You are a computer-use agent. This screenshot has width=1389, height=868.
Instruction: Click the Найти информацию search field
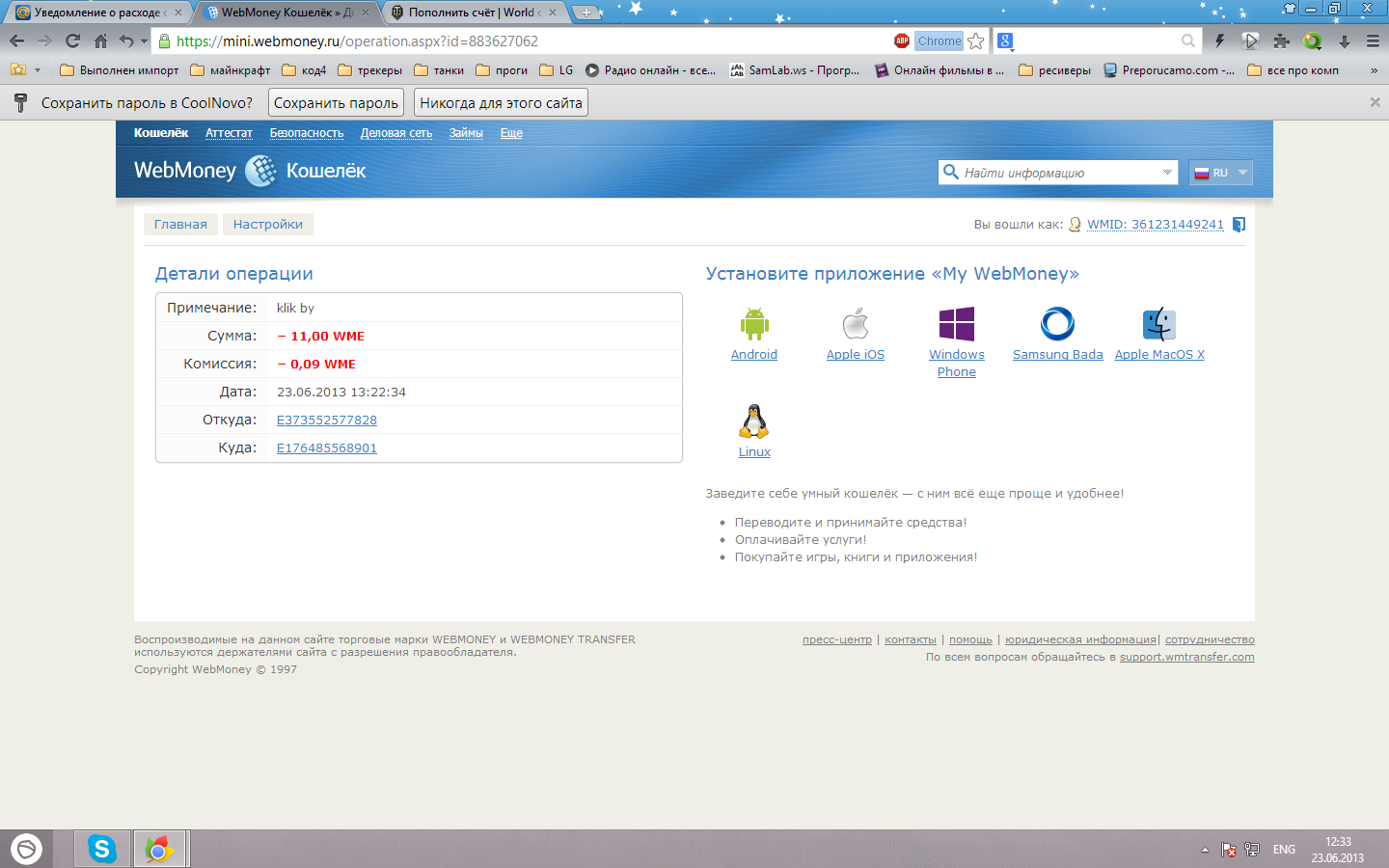pyautogui.click(x=1059, y=173)
